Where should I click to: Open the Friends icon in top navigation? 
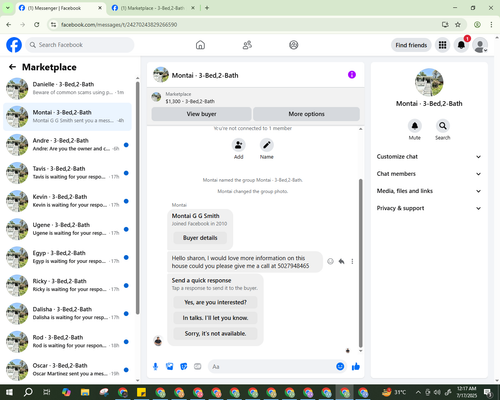coord(247,45)
